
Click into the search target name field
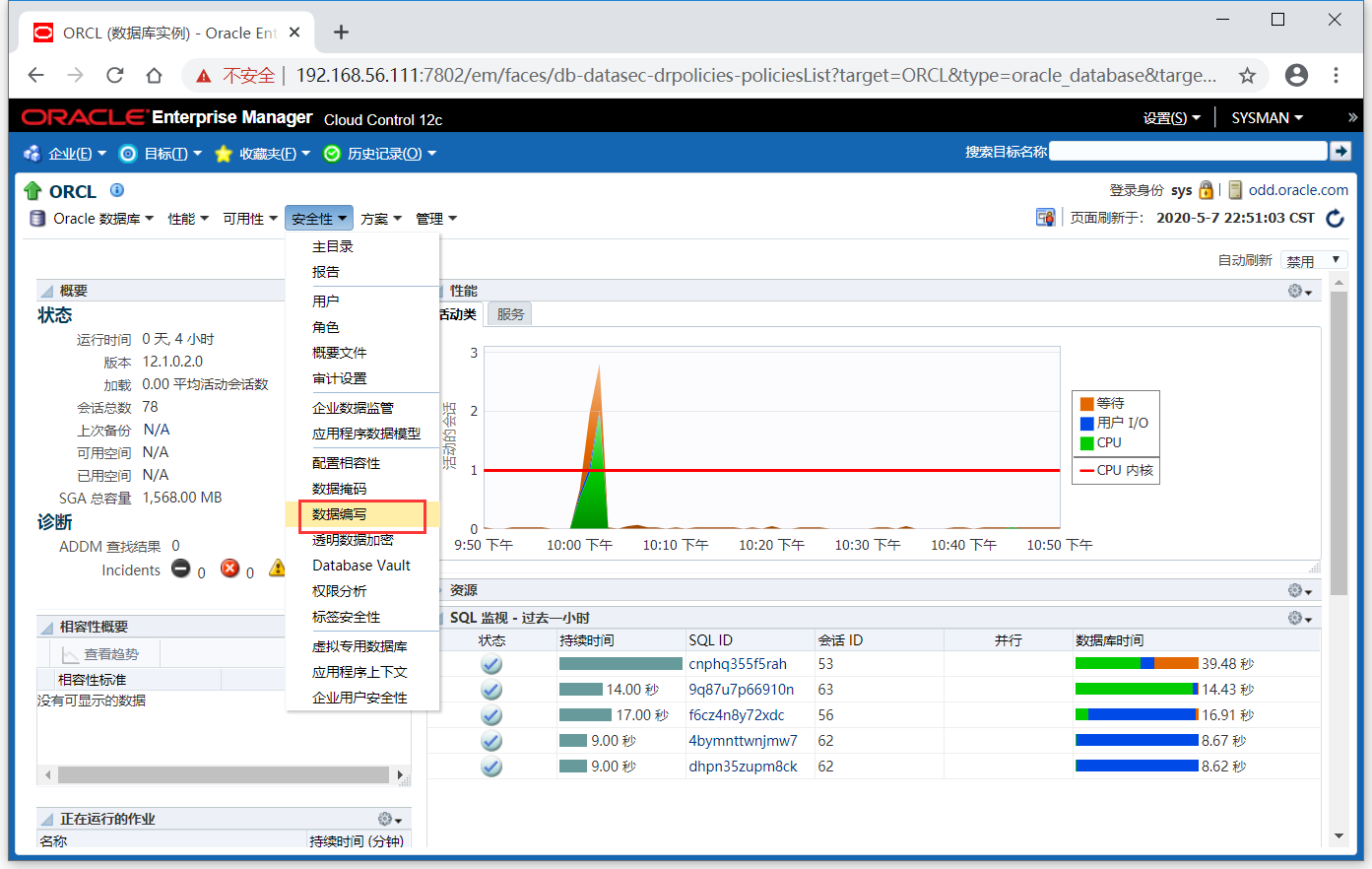point(1188,151)
